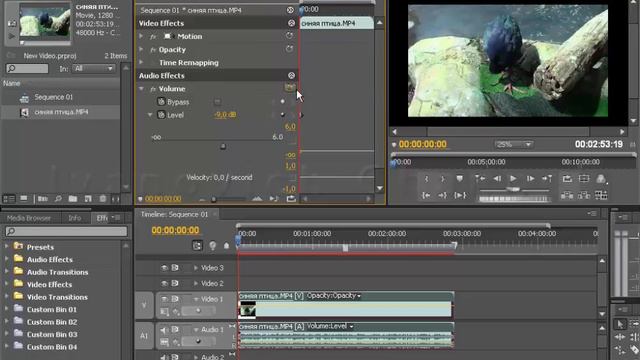Image resolution: width=640 pixels, height=360 pixels.
Task: Click the Set Encore Chapter Marker icon
Action: pyautogui.click(x=212, y=245)
